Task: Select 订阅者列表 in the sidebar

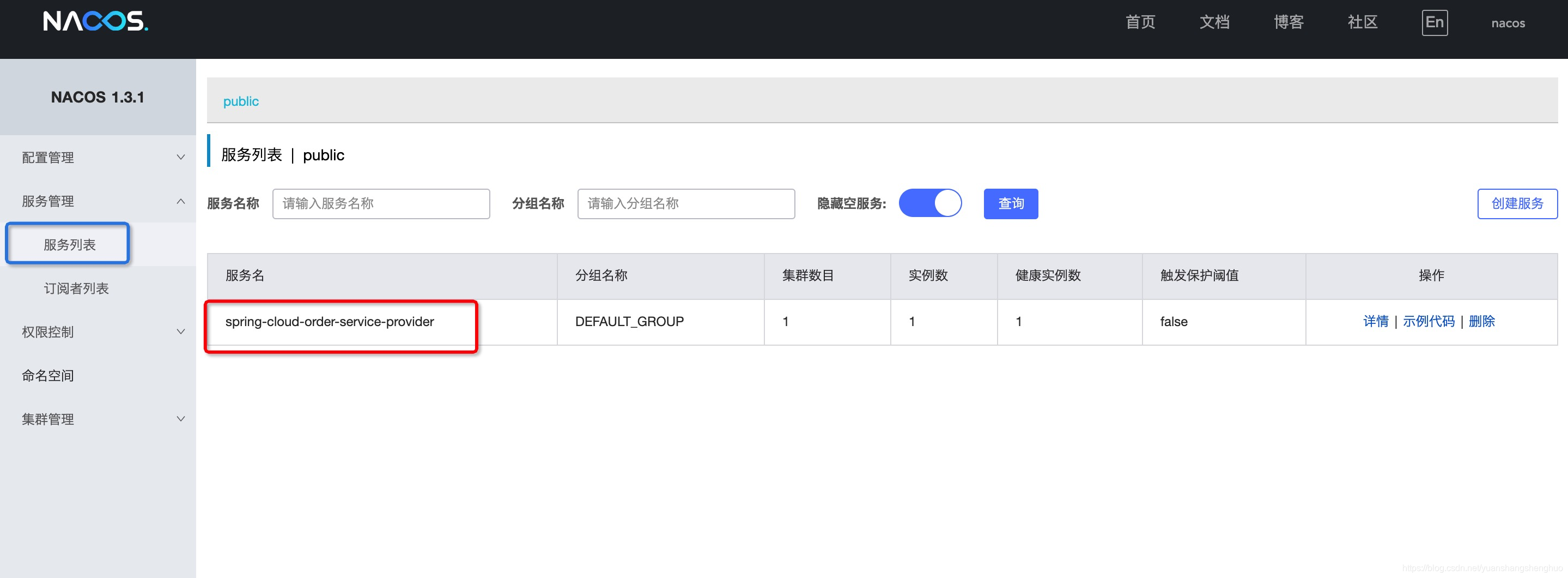Action: point(76,288)
